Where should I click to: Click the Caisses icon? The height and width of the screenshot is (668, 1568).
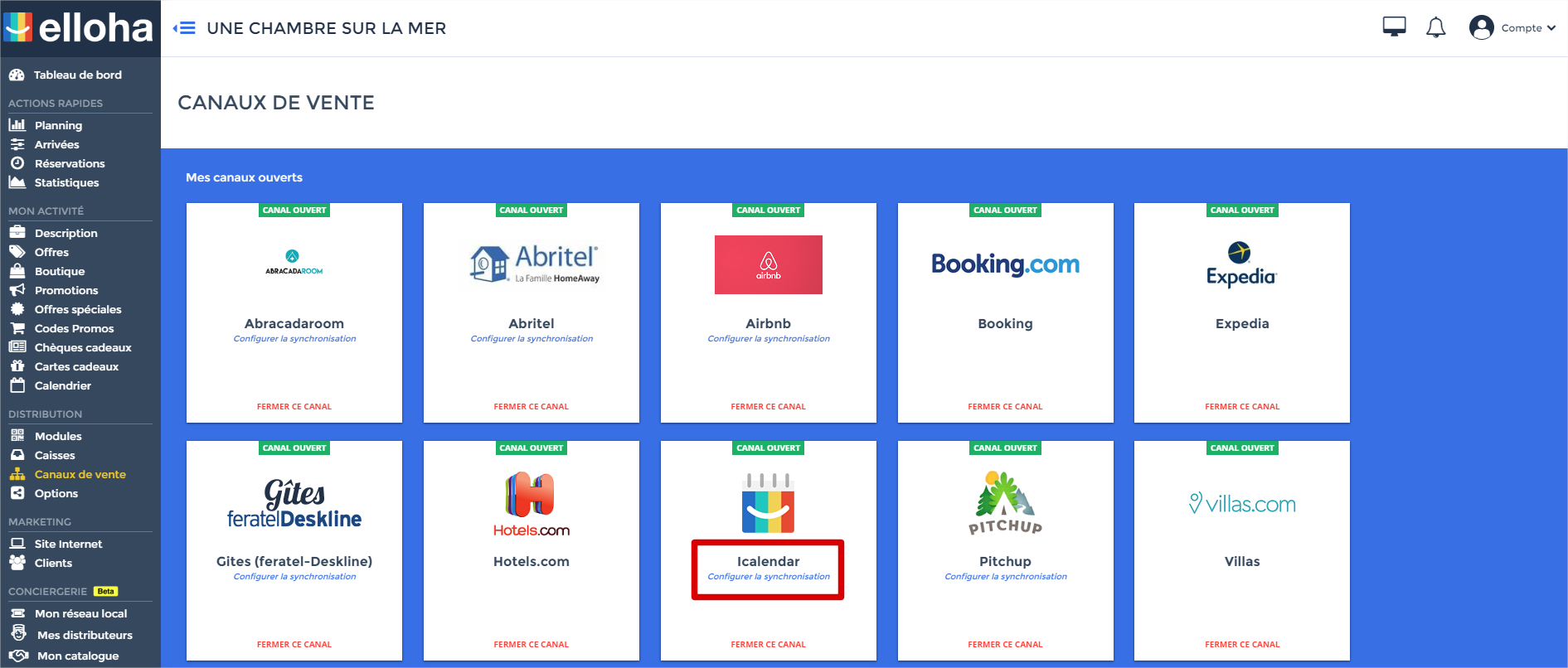click(x=17, y=455)
